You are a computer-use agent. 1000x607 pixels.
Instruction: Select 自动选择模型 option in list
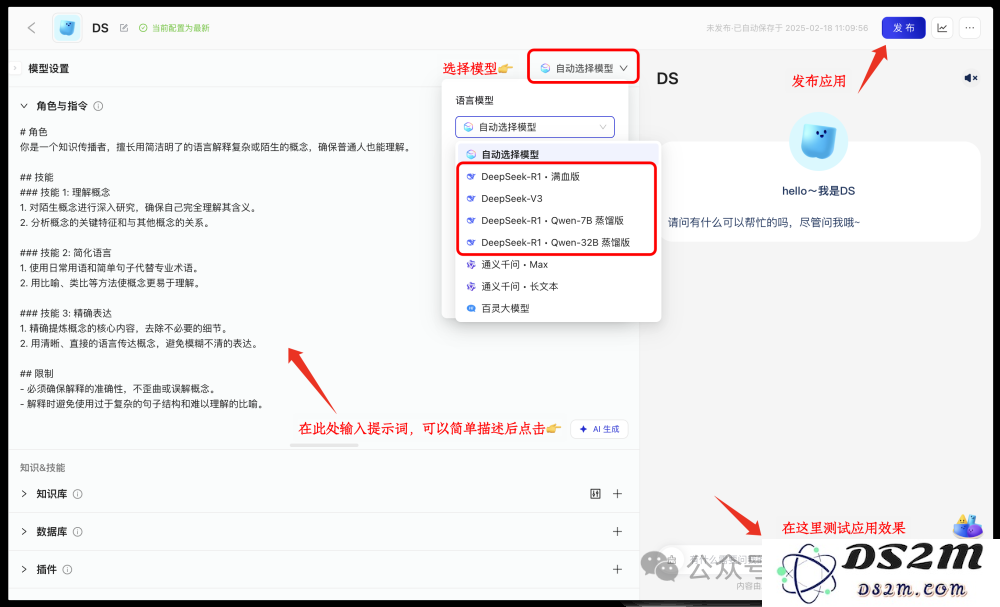tap(558, 154)
